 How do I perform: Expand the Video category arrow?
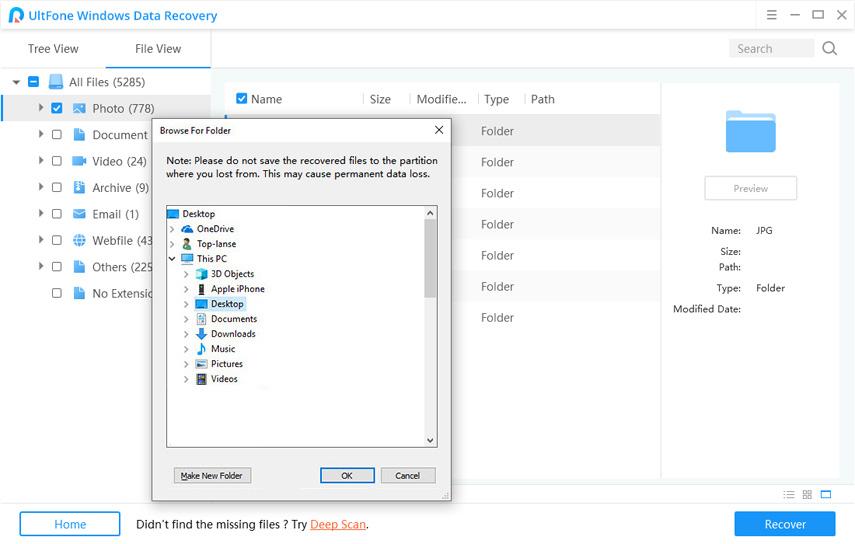click(40, 161)
